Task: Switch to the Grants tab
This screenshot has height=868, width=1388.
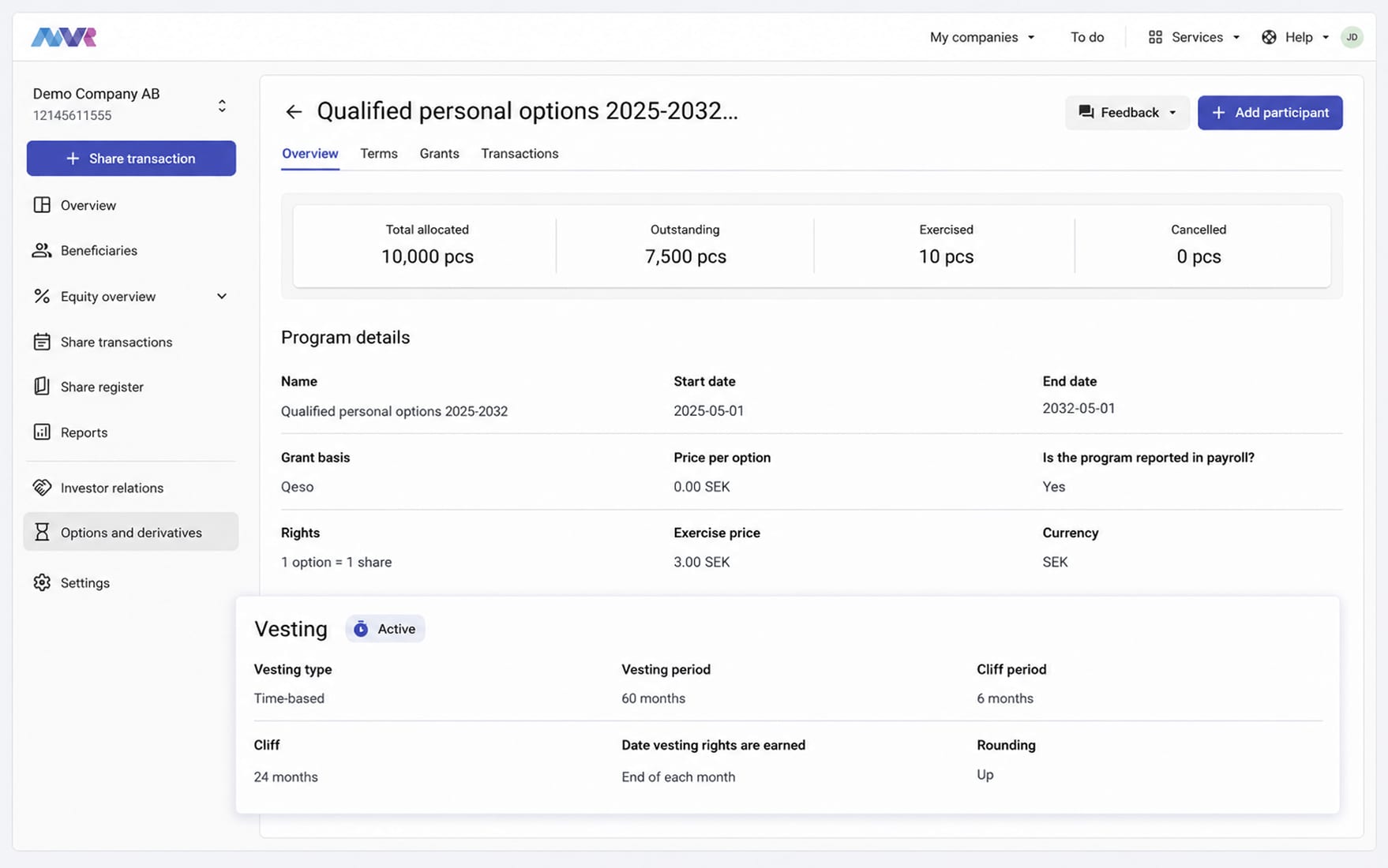Action: pos(439,154)
